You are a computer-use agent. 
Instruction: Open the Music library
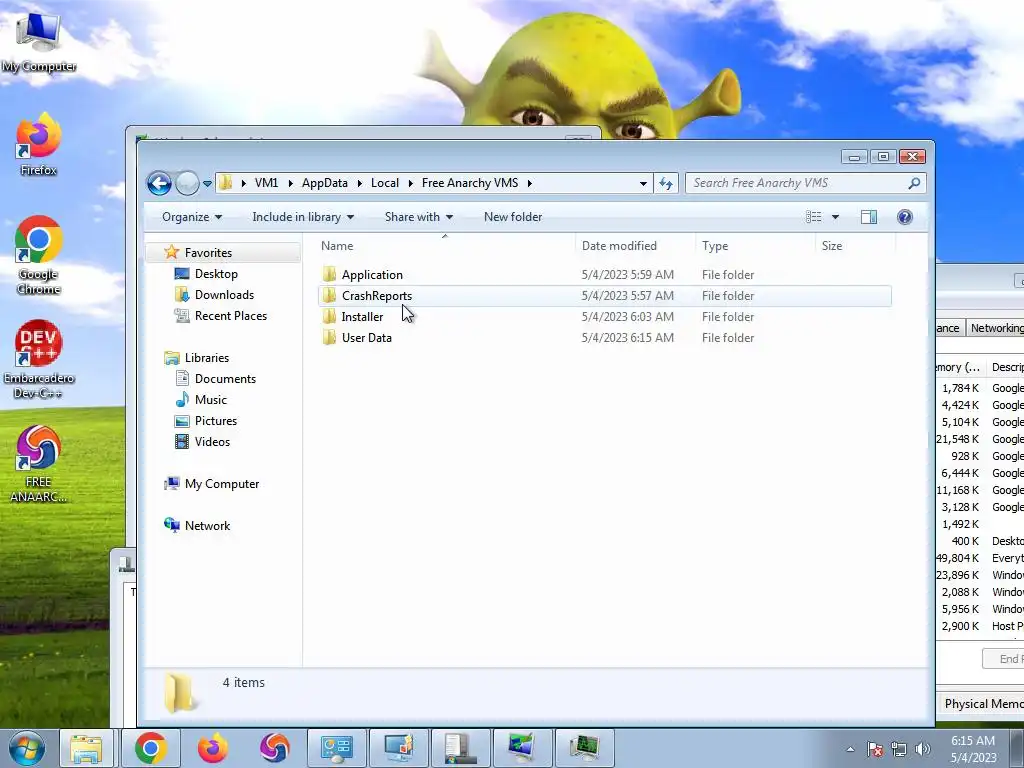pos(210,400)
